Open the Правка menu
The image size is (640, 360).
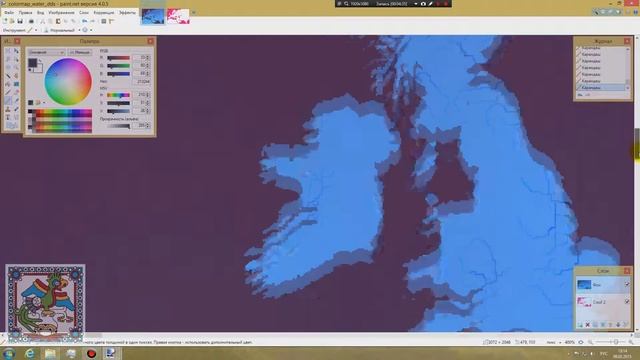click(x=25, y=13)
